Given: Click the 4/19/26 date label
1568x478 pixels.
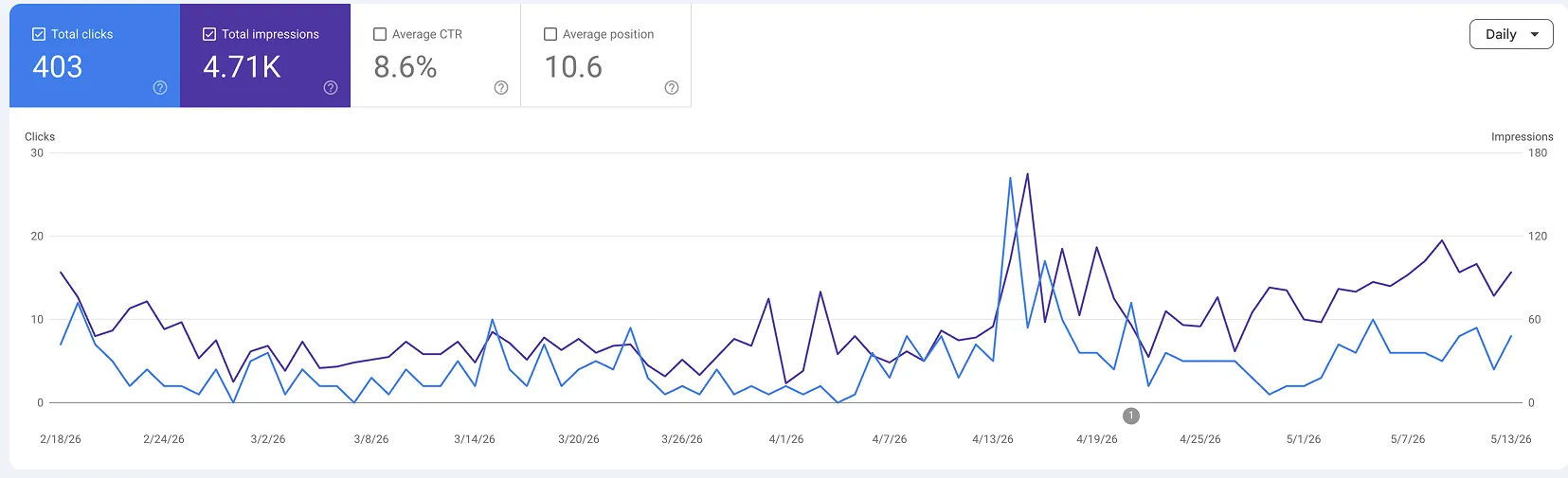Looking at the screenshot, I should tap(1097, 439).
